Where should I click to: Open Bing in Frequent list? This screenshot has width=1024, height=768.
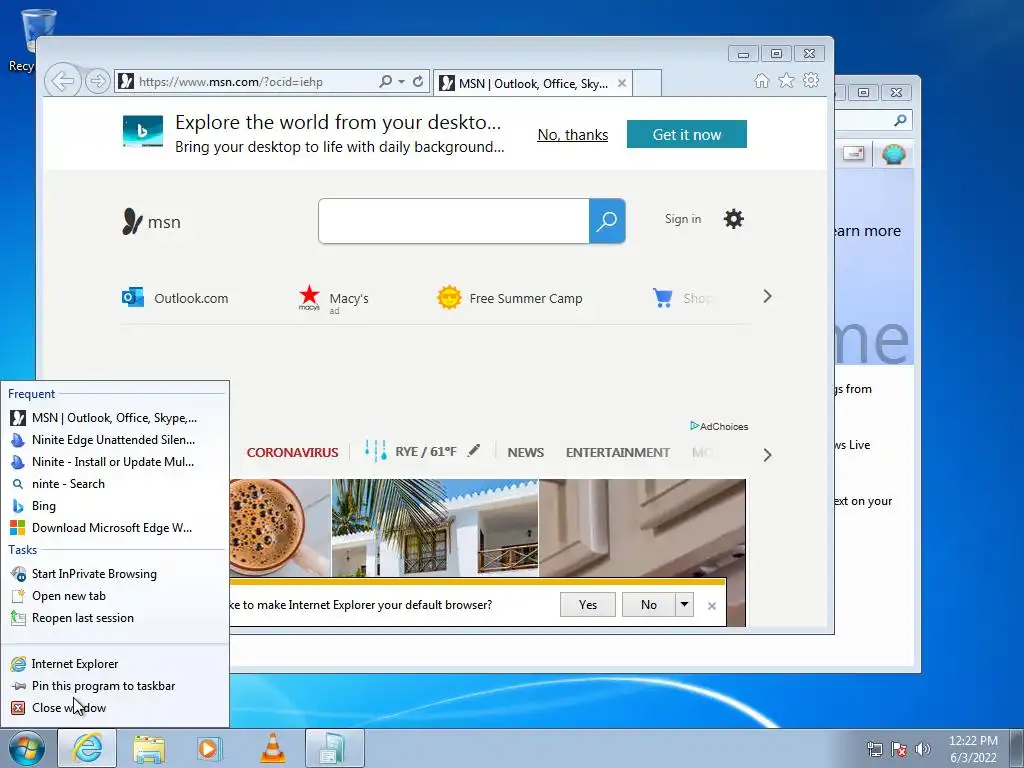(x=115, y=505)
